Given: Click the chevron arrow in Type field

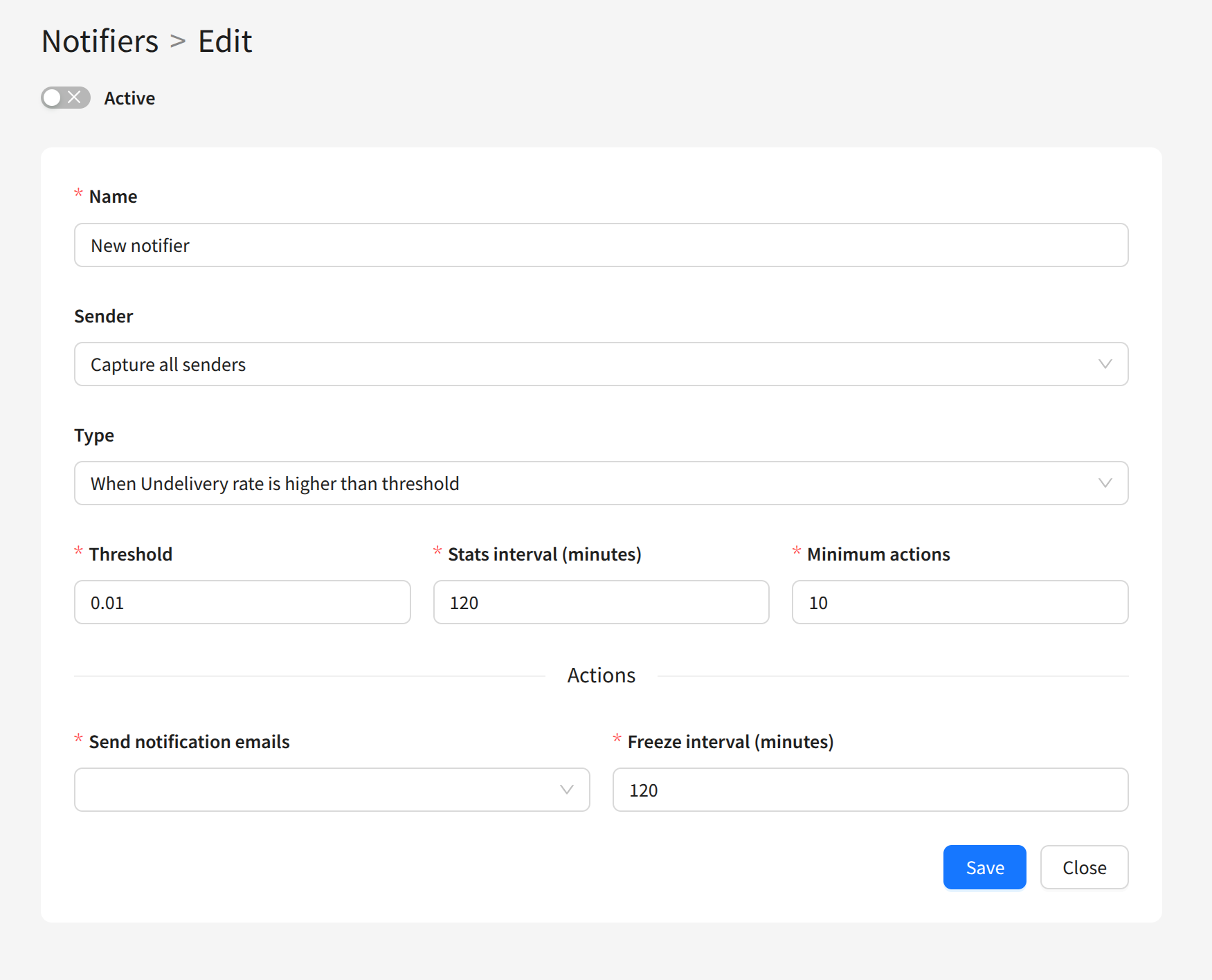Looking at the screenshot, I should pos(1105,483).
